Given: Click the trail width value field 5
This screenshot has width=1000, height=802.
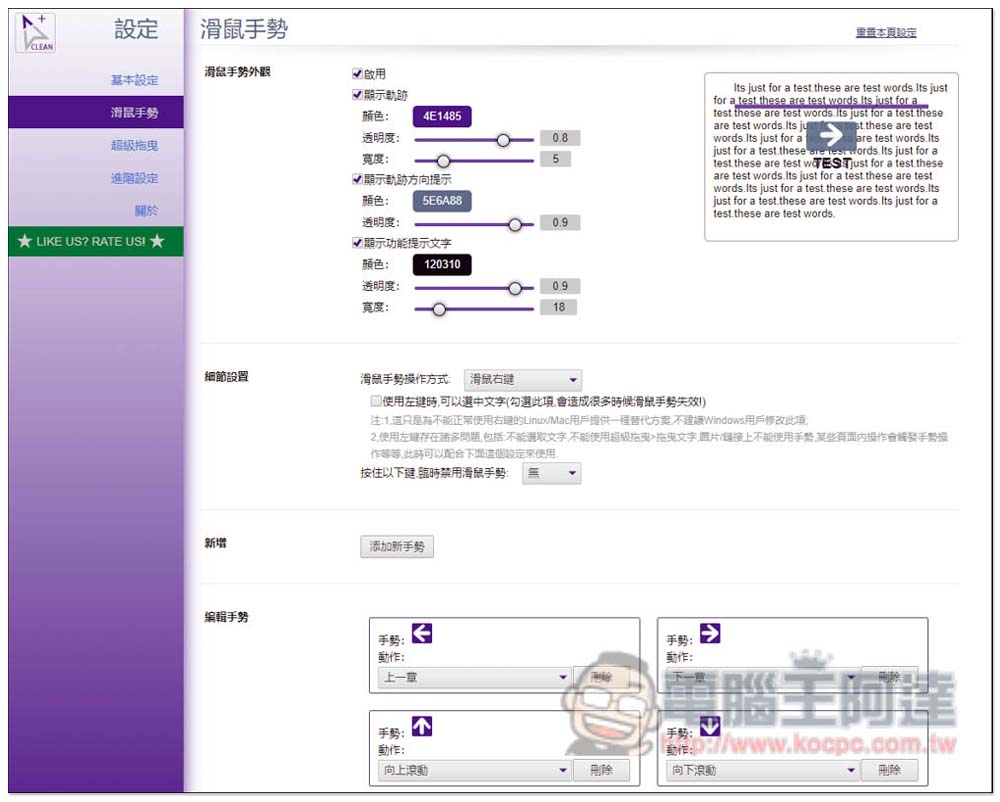Looking at the screenshot, I should point(555,159).
